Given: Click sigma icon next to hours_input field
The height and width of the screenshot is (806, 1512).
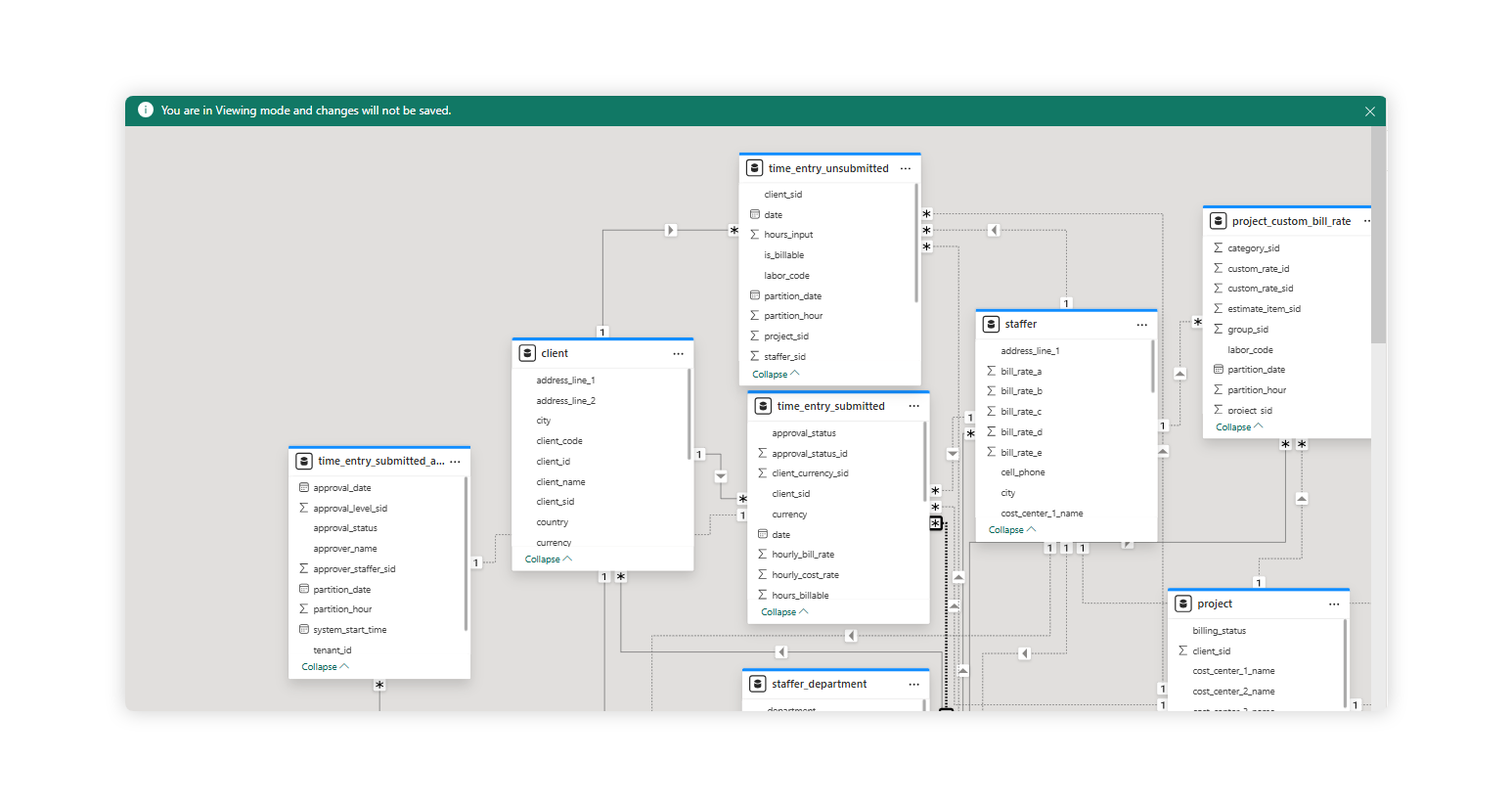Looking at the screenshot, I should pos(754,235).
